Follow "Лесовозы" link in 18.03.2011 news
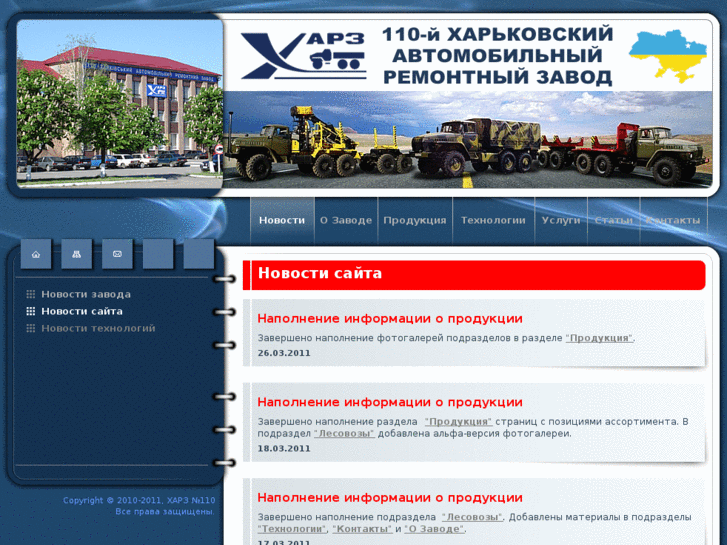The width and height of the screenshot is (727, 545). pos(344,434)
